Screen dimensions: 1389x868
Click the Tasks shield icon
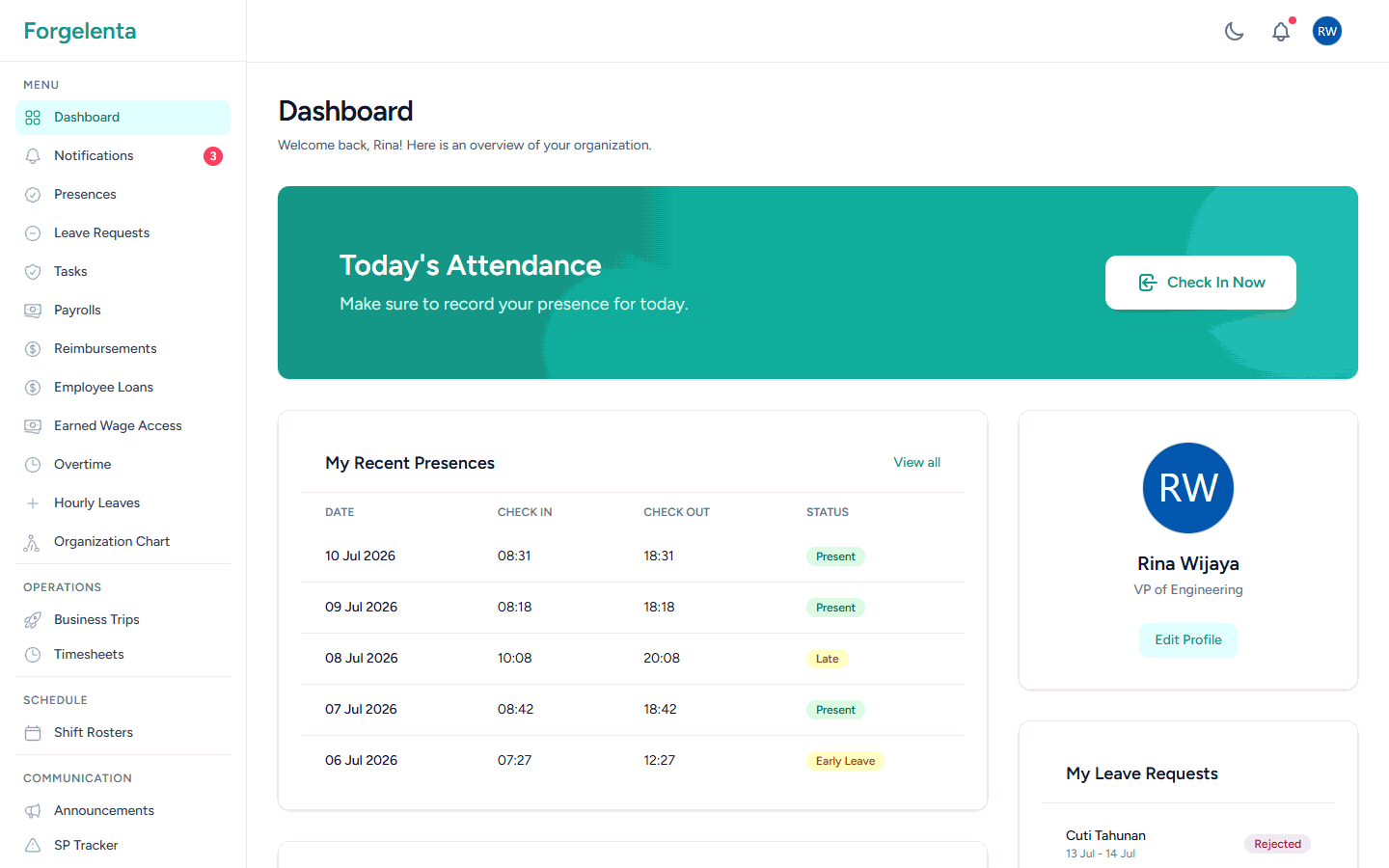(33, 272)
